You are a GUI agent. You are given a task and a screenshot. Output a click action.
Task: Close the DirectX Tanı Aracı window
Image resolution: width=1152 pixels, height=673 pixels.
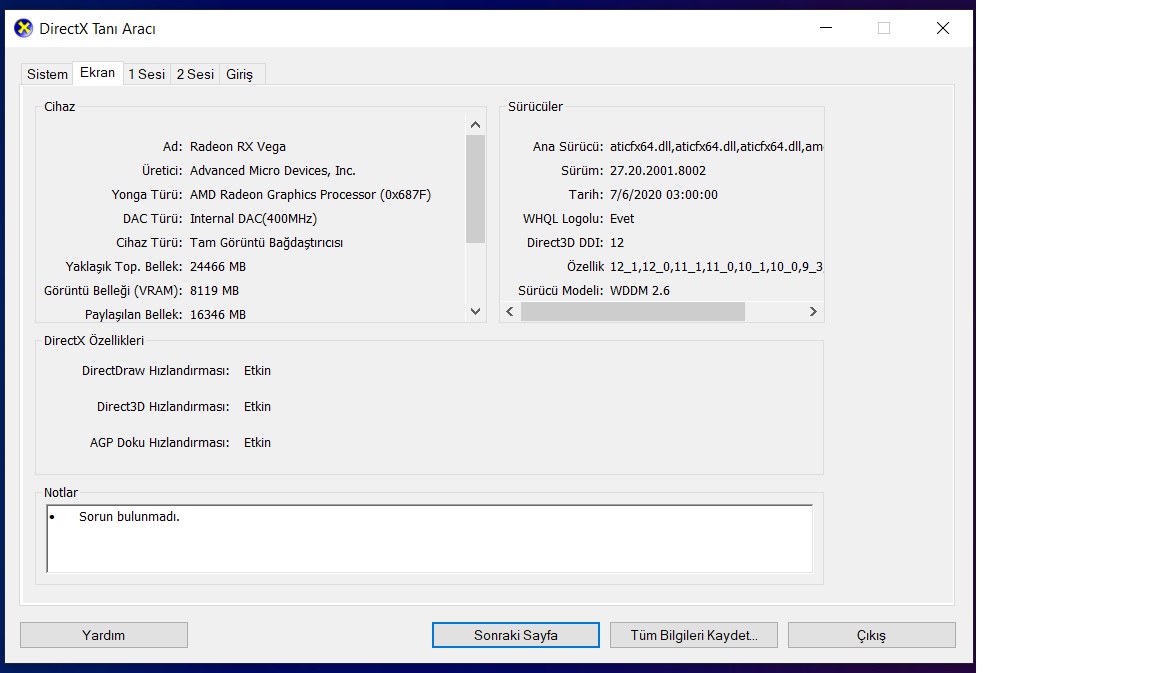[x=943, y=28]
